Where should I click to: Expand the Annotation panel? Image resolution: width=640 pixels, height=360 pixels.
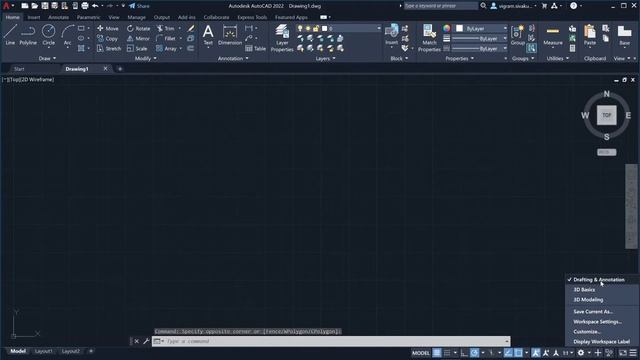[x=233, y=58]
